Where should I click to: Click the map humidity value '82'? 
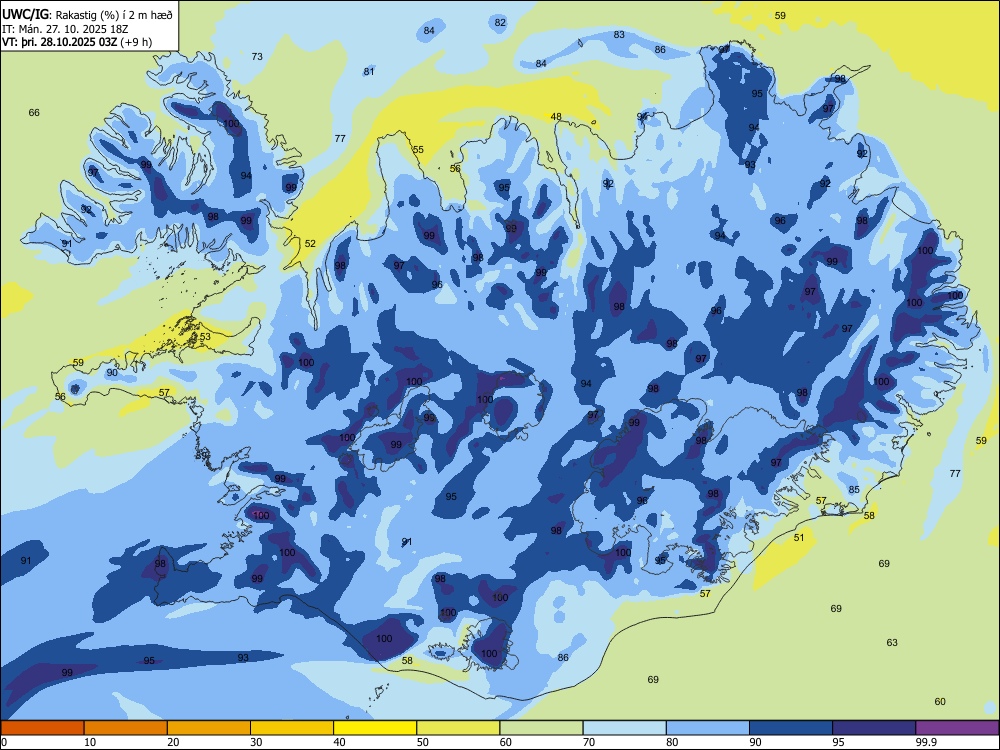click(x=500, y=23)
